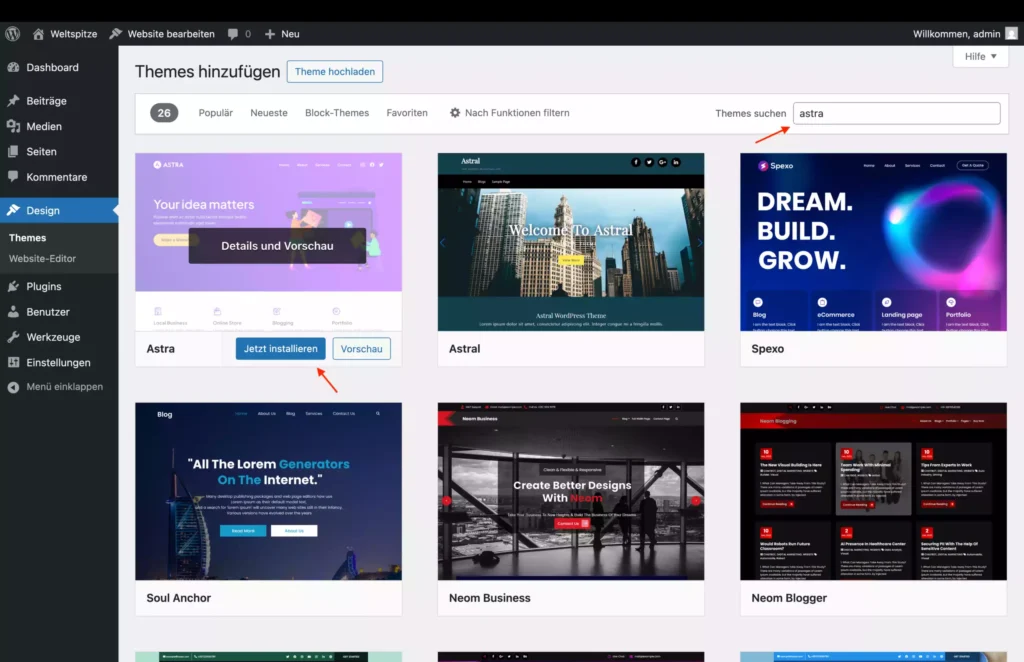Click the home icon beside Weltspitze
This screenshot has height=662, width=1024.
39,34
